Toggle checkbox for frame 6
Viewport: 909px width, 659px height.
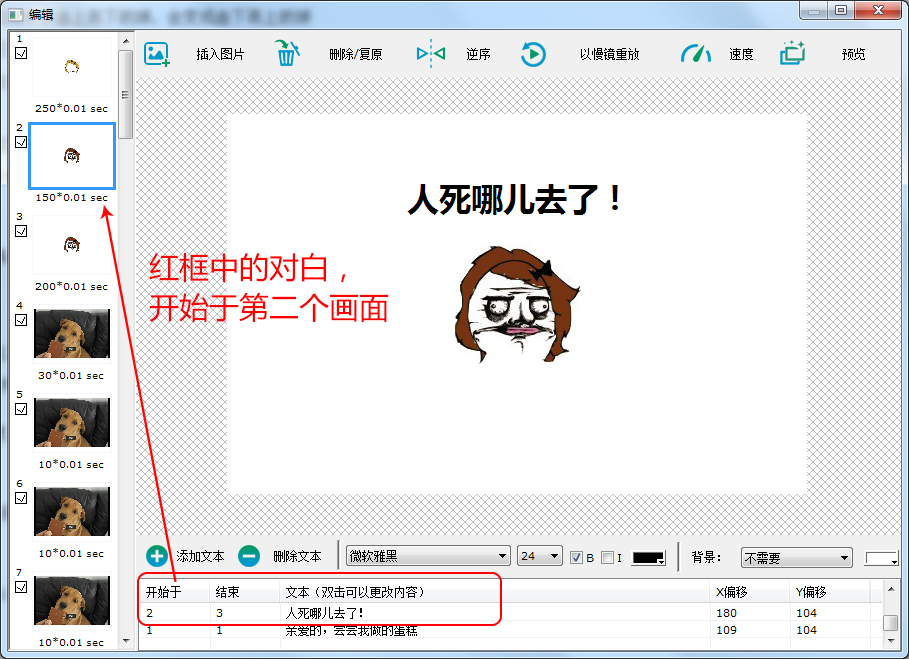(21, 498)
